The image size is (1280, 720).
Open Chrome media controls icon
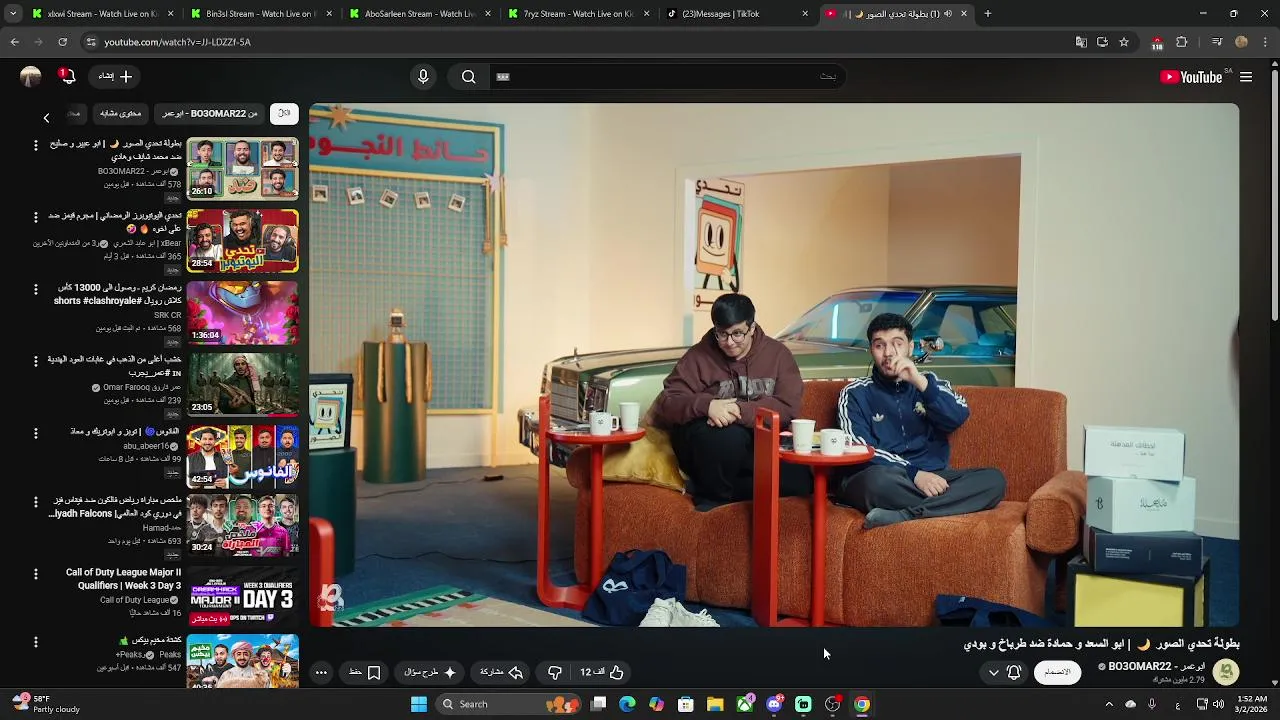coord(1217,42)
